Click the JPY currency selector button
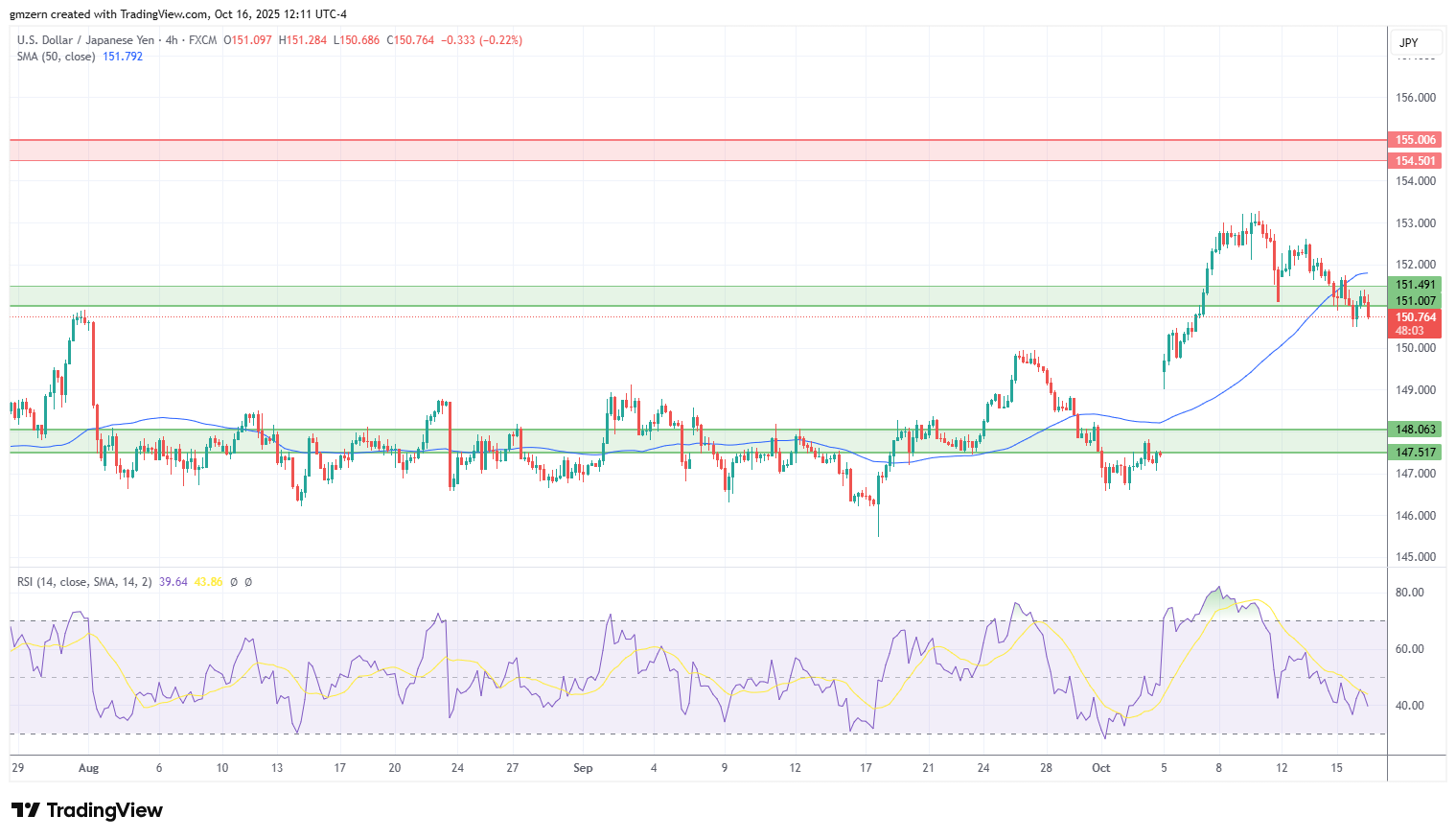Screen dimensions: 1456x839 pos(1416,43)
